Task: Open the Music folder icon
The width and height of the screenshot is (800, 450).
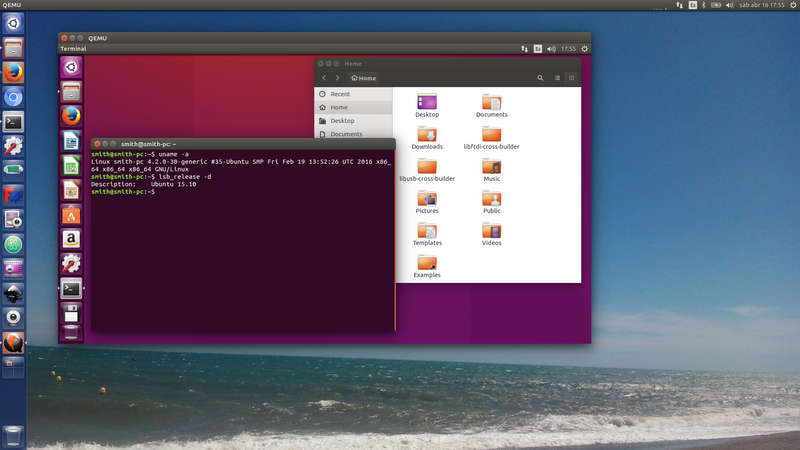Action: point(491,167)
